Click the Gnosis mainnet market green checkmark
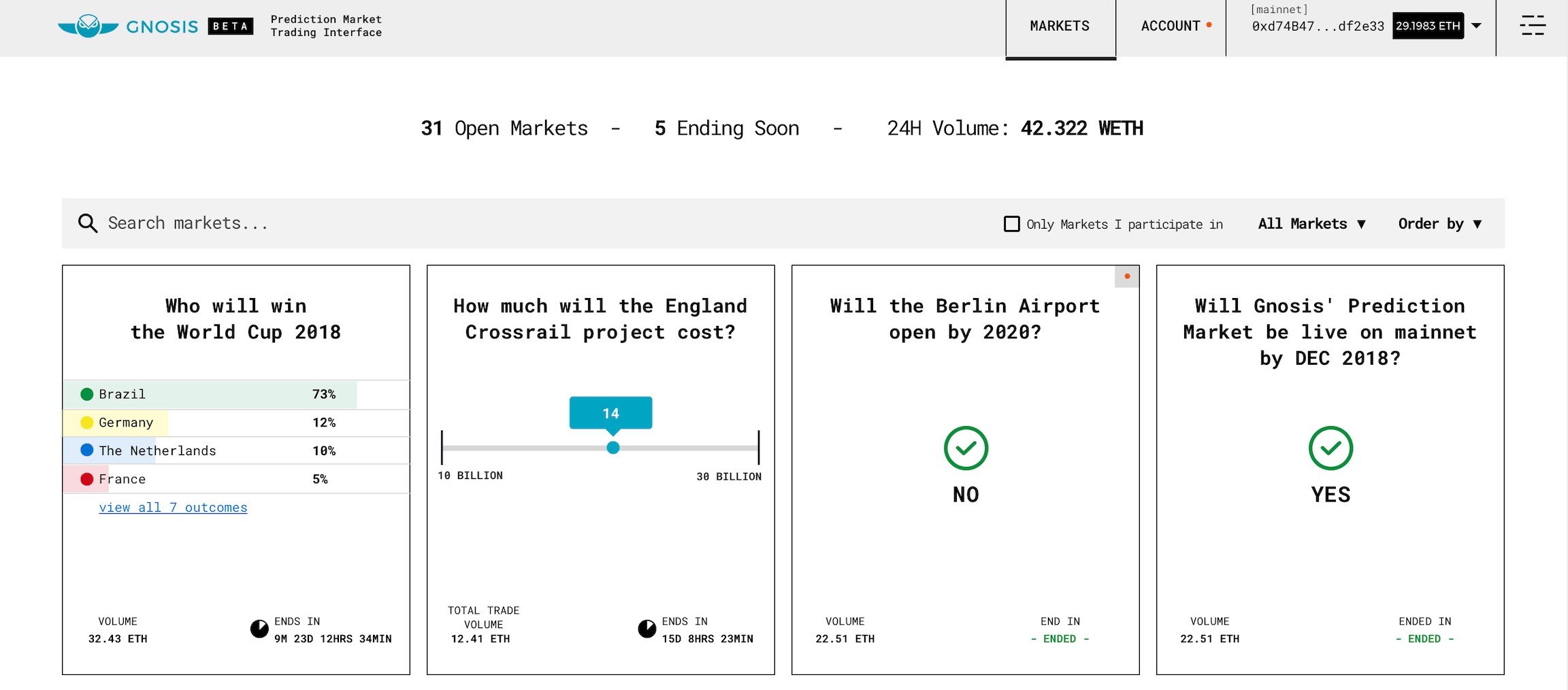1568x690 pixels. pos(1330,448)
